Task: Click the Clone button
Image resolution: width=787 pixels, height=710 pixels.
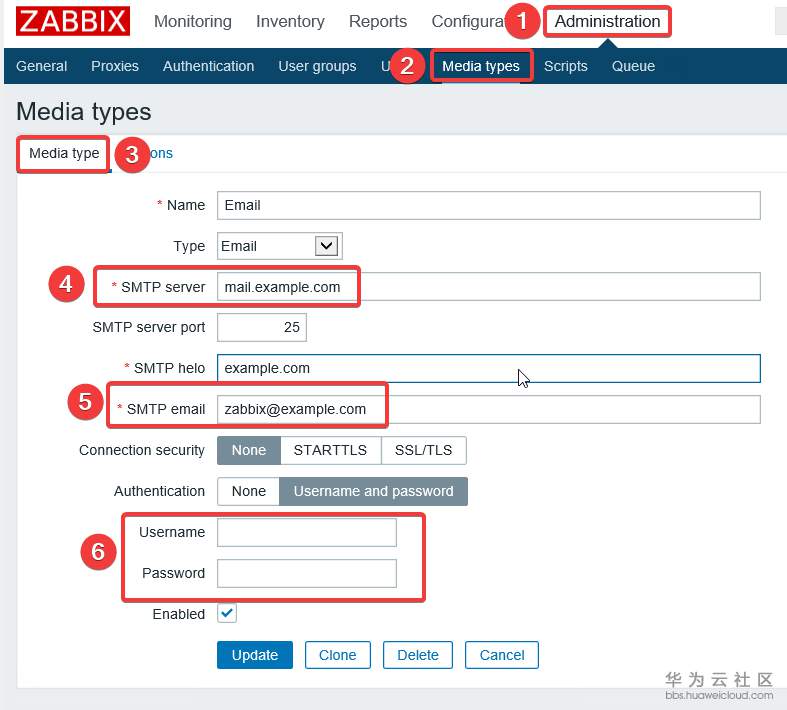Action: click(x=337, y=655)
